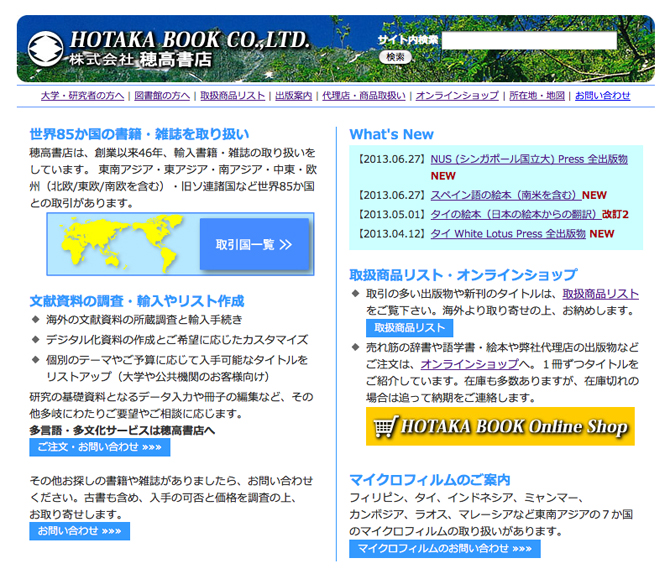Open the スペイン語の絵本 news link
This screenshot has height=574, width=670.
(505, 195)
